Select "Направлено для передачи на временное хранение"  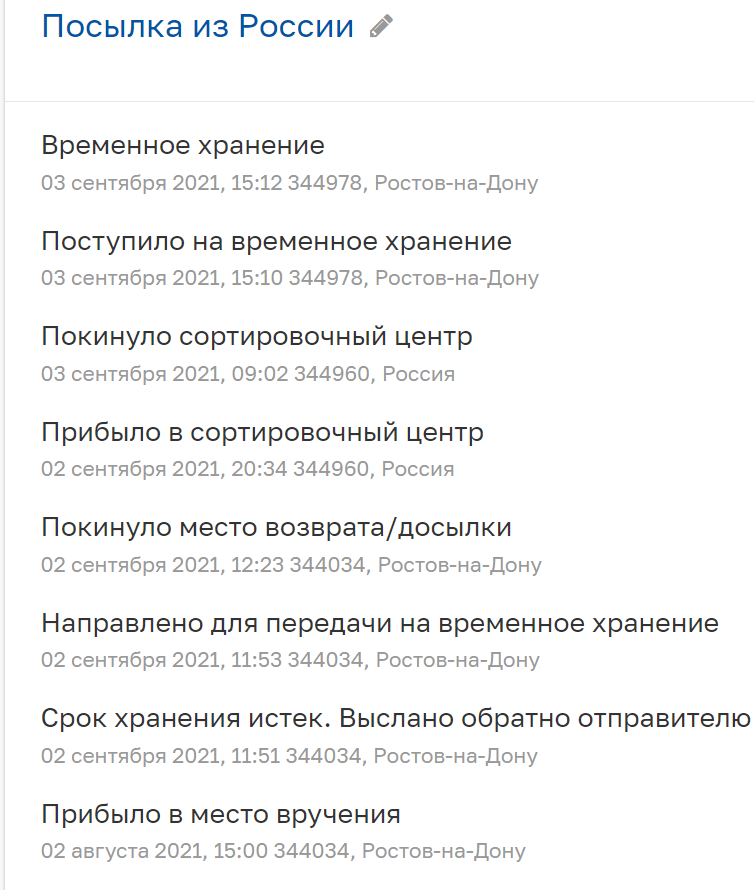tap(380, 624)
